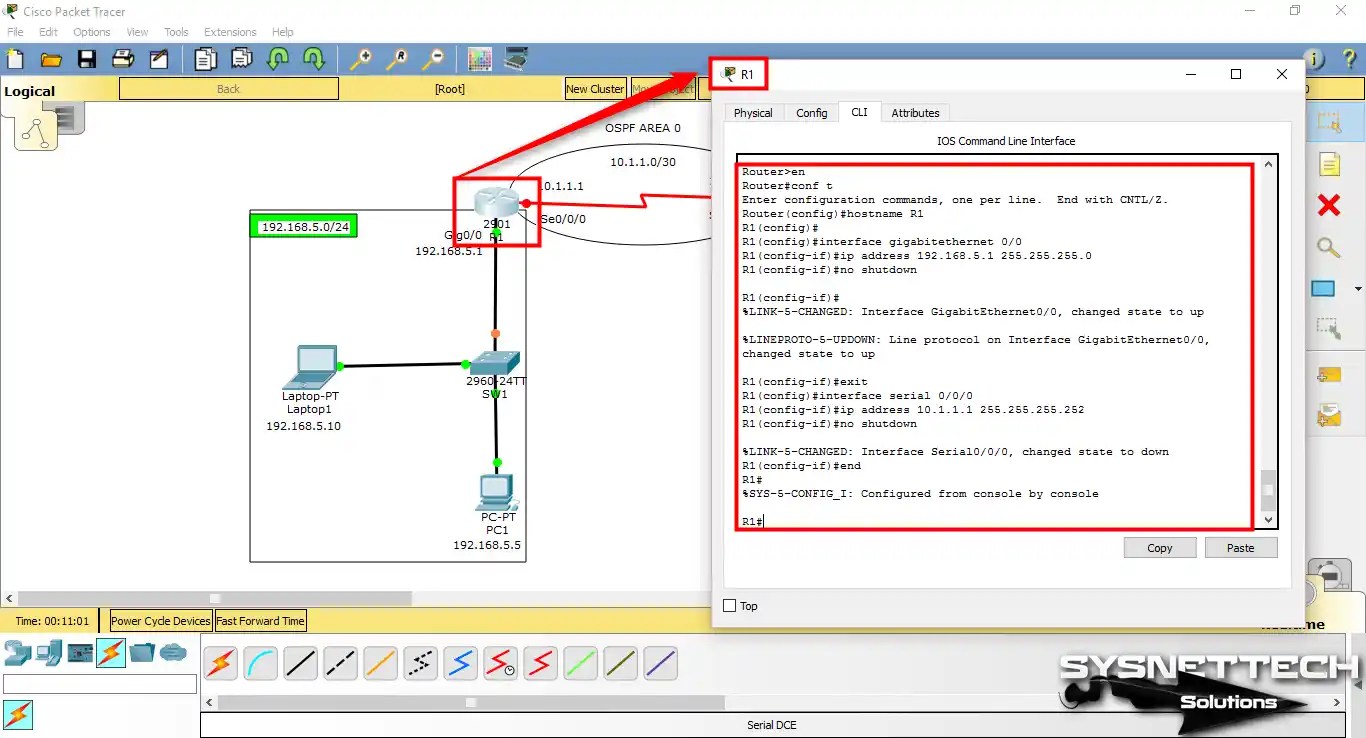
Task: Click the Zoom In magnifier on the toolbar
Action: pyautogui.click(x=362, y=58)
